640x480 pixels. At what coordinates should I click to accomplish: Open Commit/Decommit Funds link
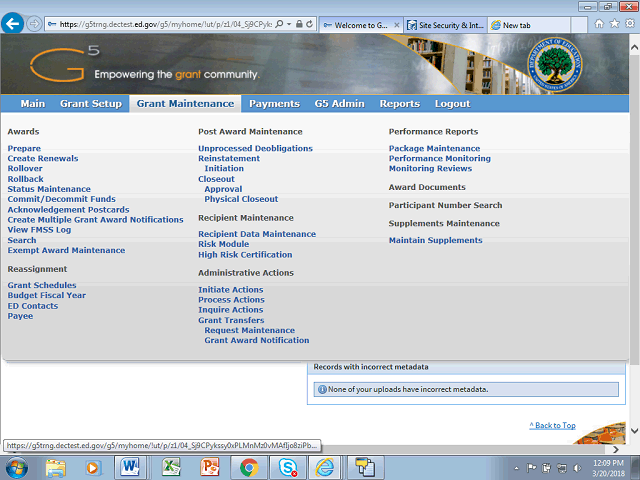pyautogui.click(x=62, y=199)
